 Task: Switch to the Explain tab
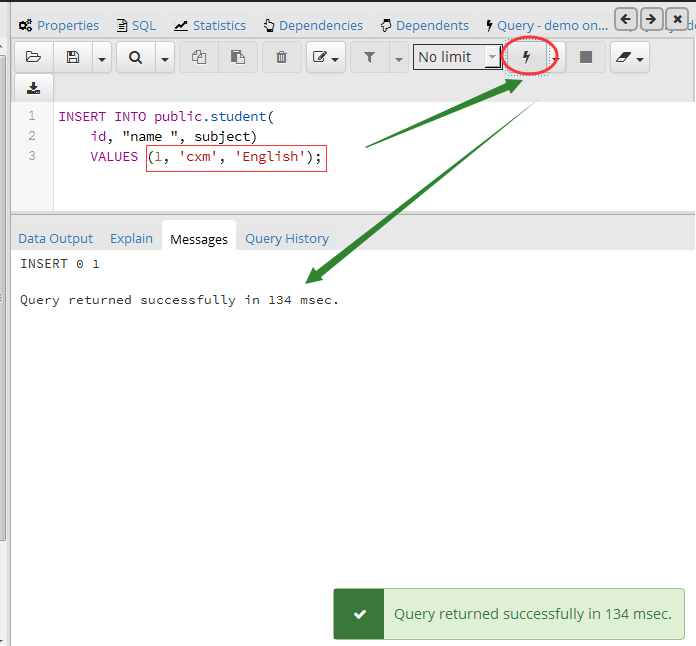[x=131, y=238]
